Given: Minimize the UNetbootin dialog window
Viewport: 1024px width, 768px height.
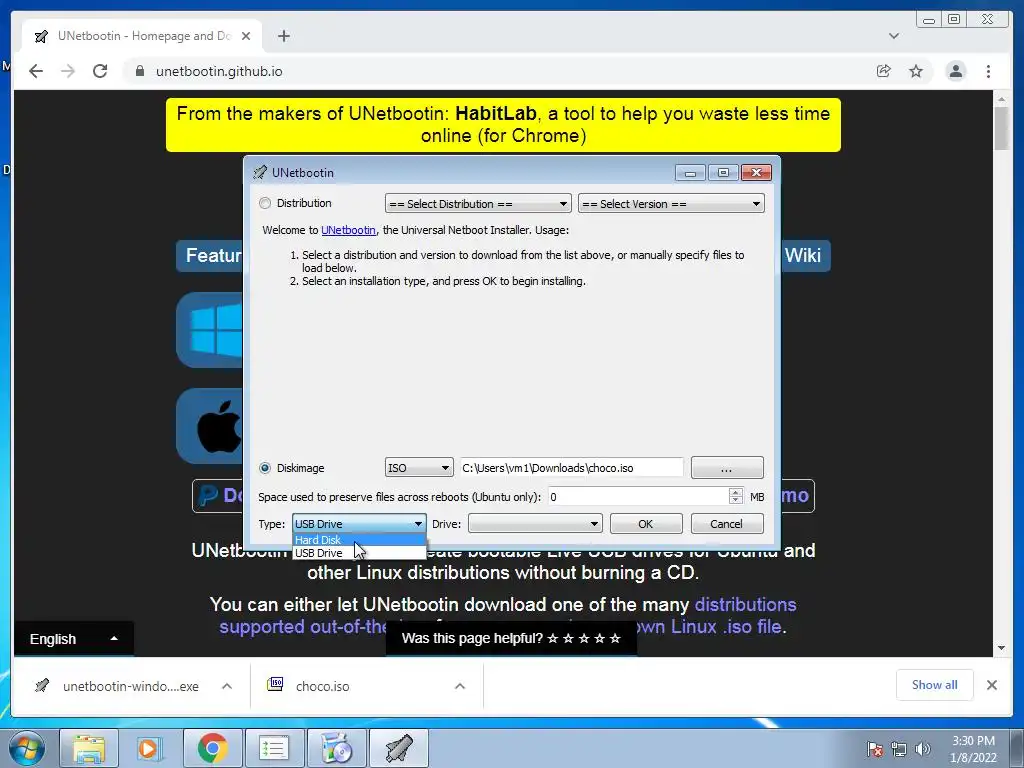Looking at the screenshot, I should [x=690, y=172].
